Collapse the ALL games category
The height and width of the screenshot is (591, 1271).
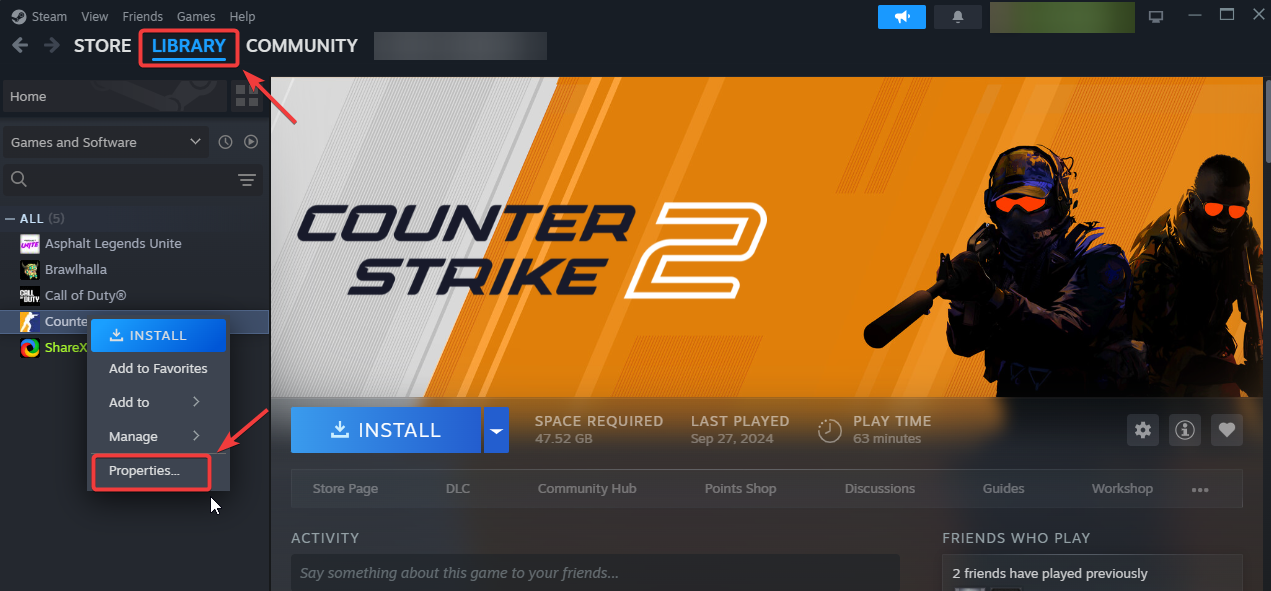(x=10, y=218)
